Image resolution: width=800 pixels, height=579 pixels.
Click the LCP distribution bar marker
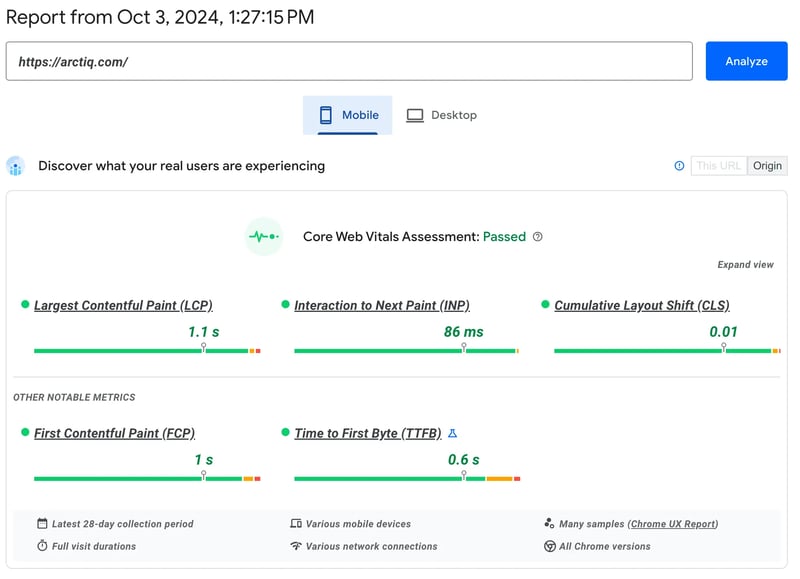coord(204,348)
